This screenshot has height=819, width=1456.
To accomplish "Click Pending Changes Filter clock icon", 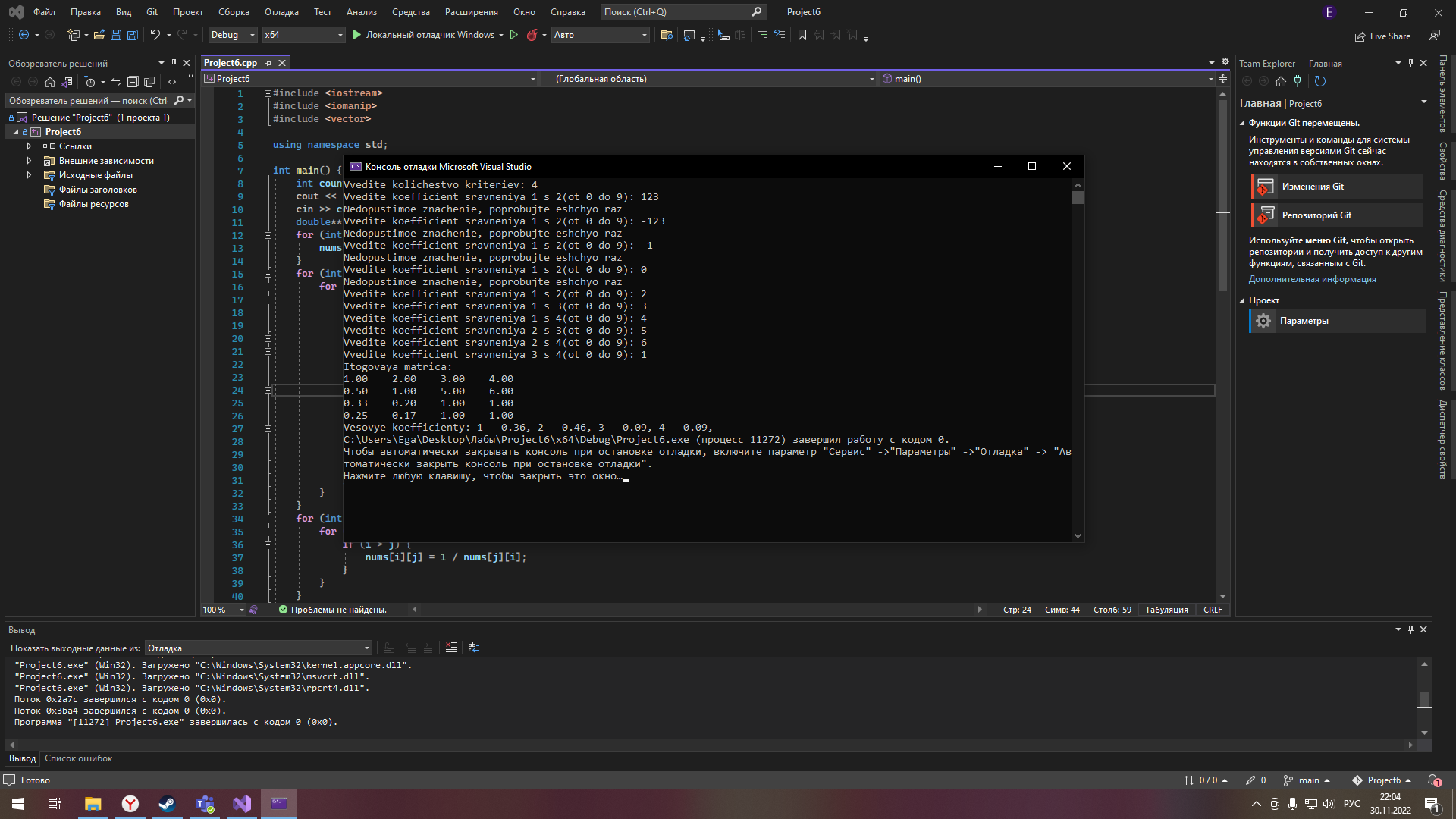I will (x=89, y=82).
